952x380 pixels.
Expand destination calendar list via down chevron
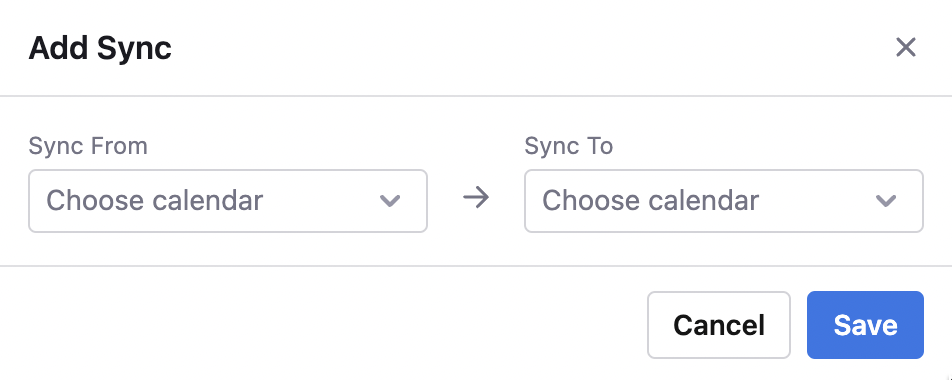tap(886, 201)
